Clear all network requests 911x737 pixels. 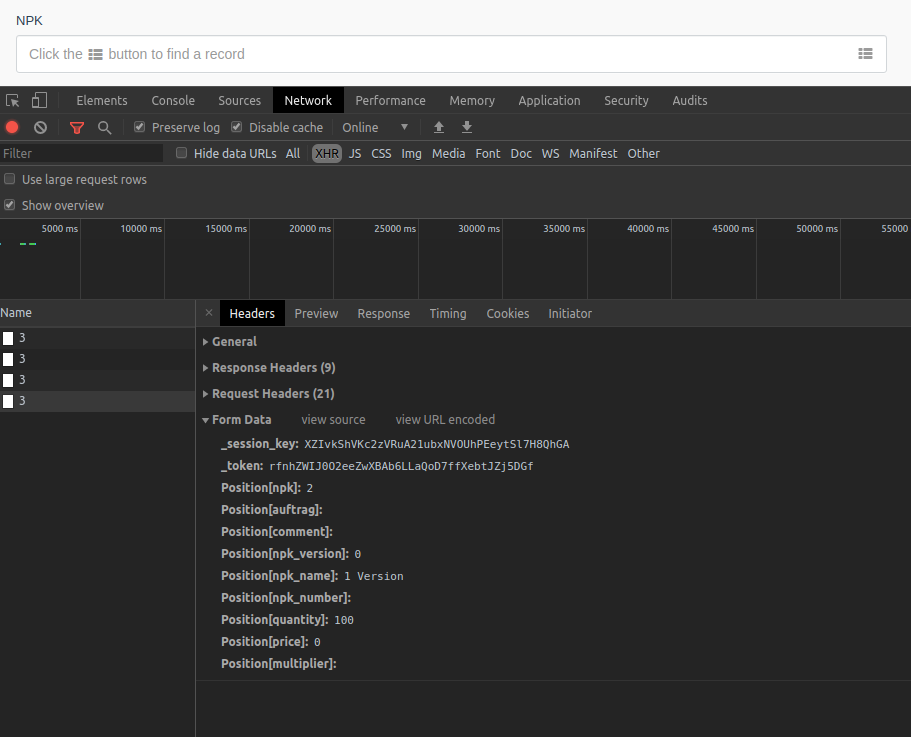click(x=40, y=127)
